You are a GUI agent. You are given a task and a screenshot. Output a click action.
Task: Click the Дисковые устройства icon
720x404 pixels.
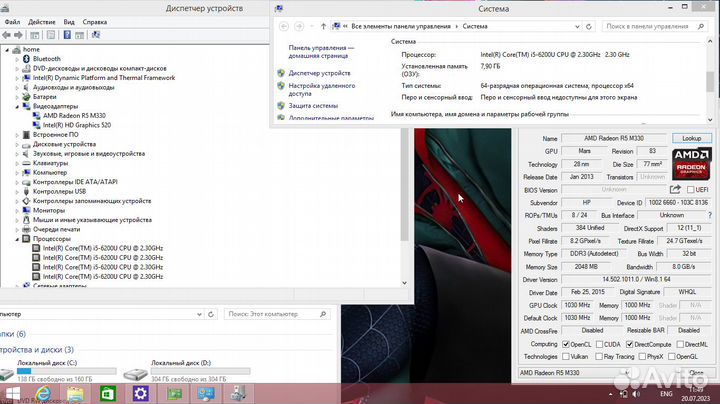tap(26, 144)
